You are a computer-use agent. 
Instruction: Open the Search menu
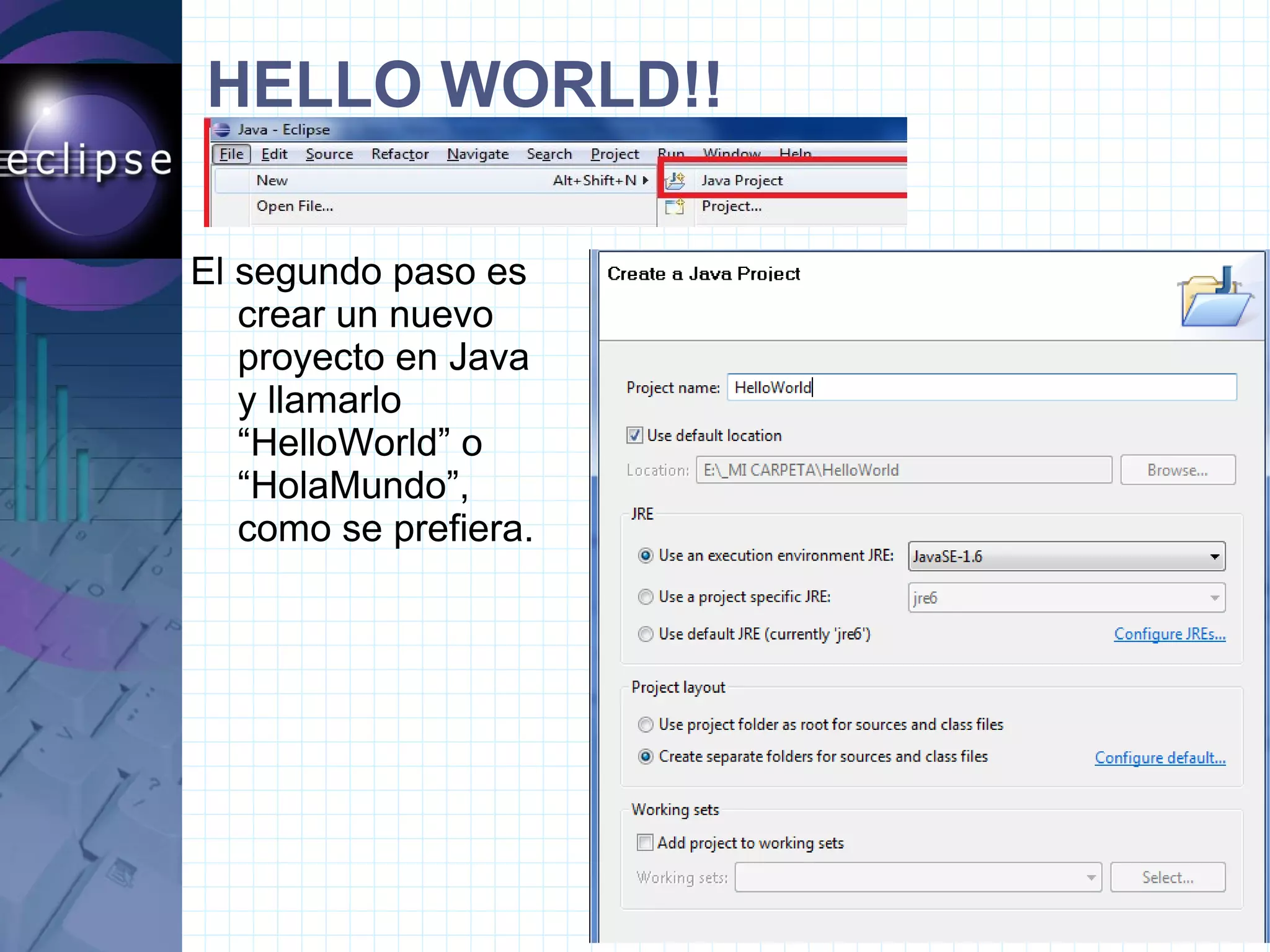(549, 154)
